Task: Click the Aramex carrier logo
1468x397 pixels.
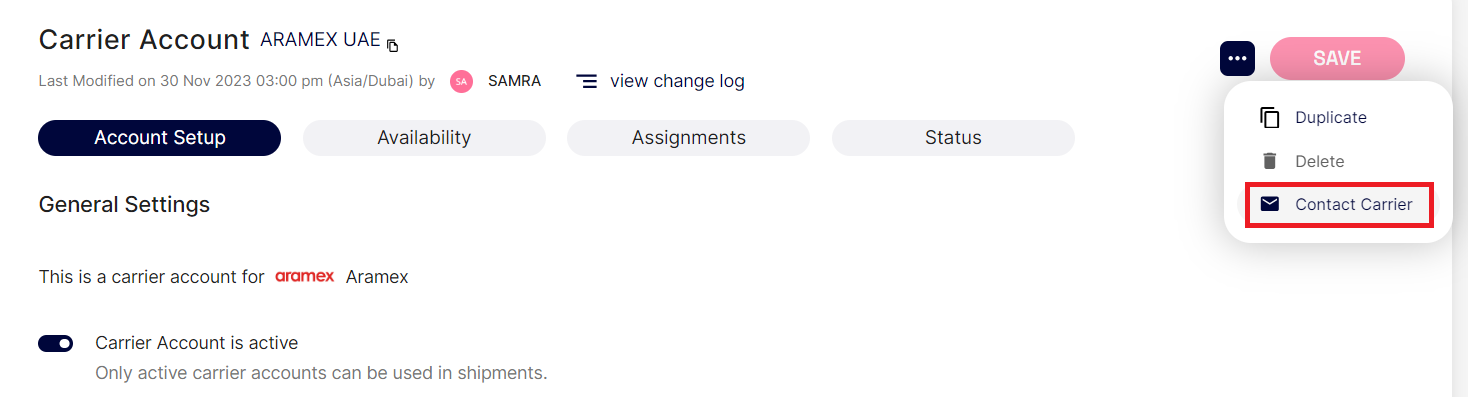Action: (x=305, y=277)
